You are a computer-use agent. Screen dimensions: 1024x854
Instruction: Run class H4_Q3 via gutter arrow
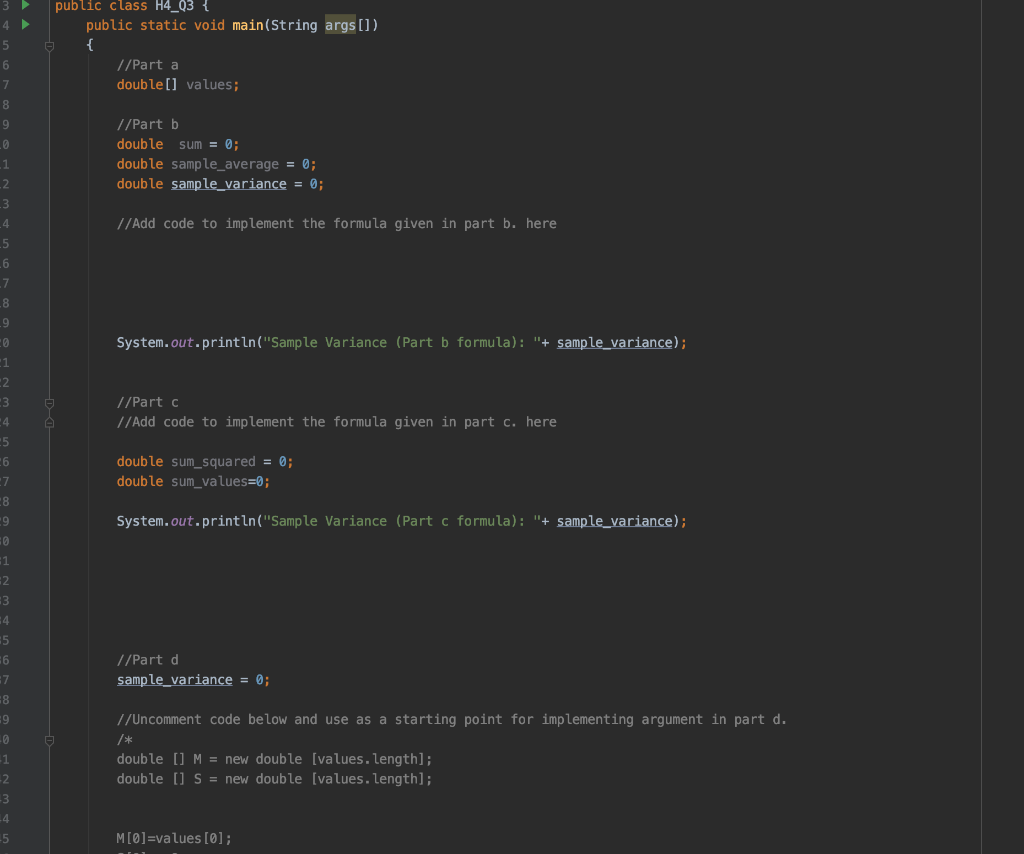pyautogui.click(x=25, y=5)
